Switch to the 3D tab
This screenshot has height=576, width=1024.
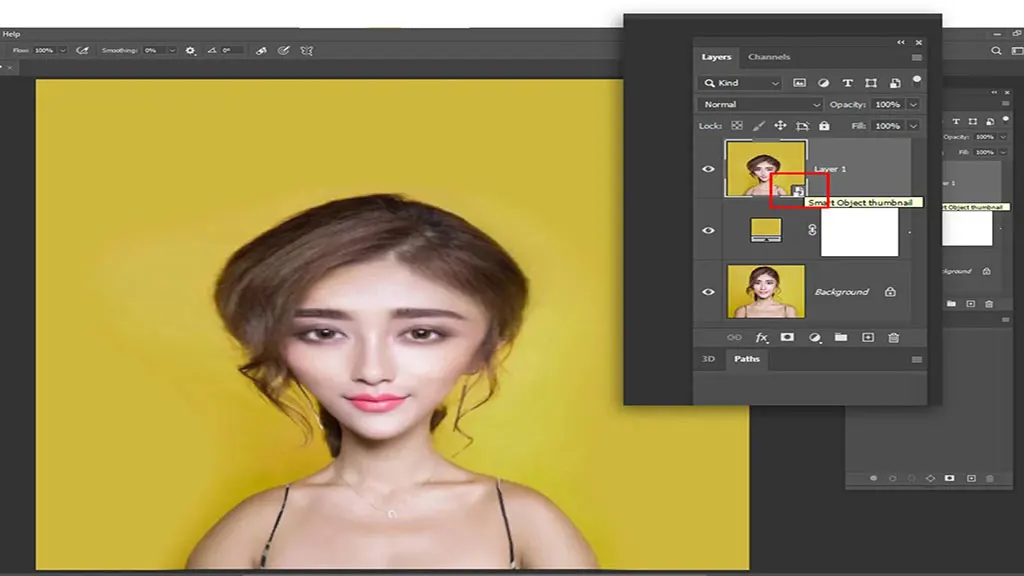click(x=708, y=359)
